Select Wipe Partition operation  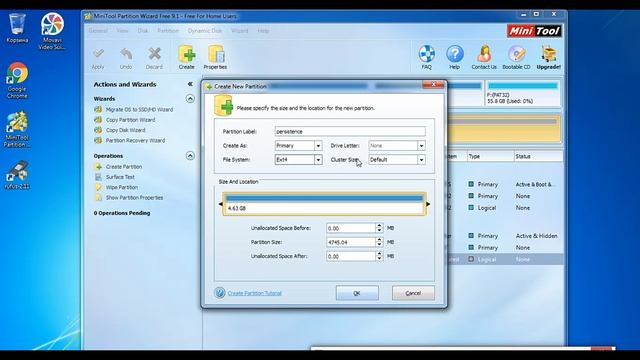122,187
